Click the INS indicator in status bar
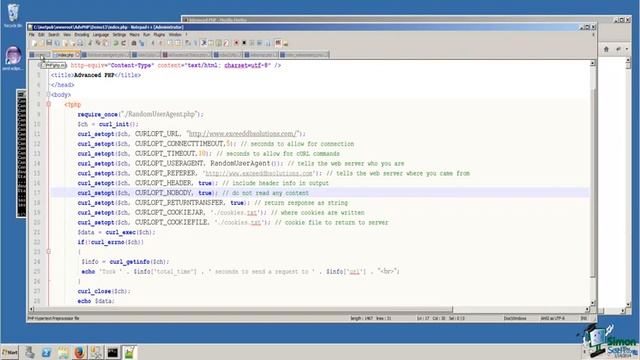Screen dimensions: 640x360 tap(584, 318)
